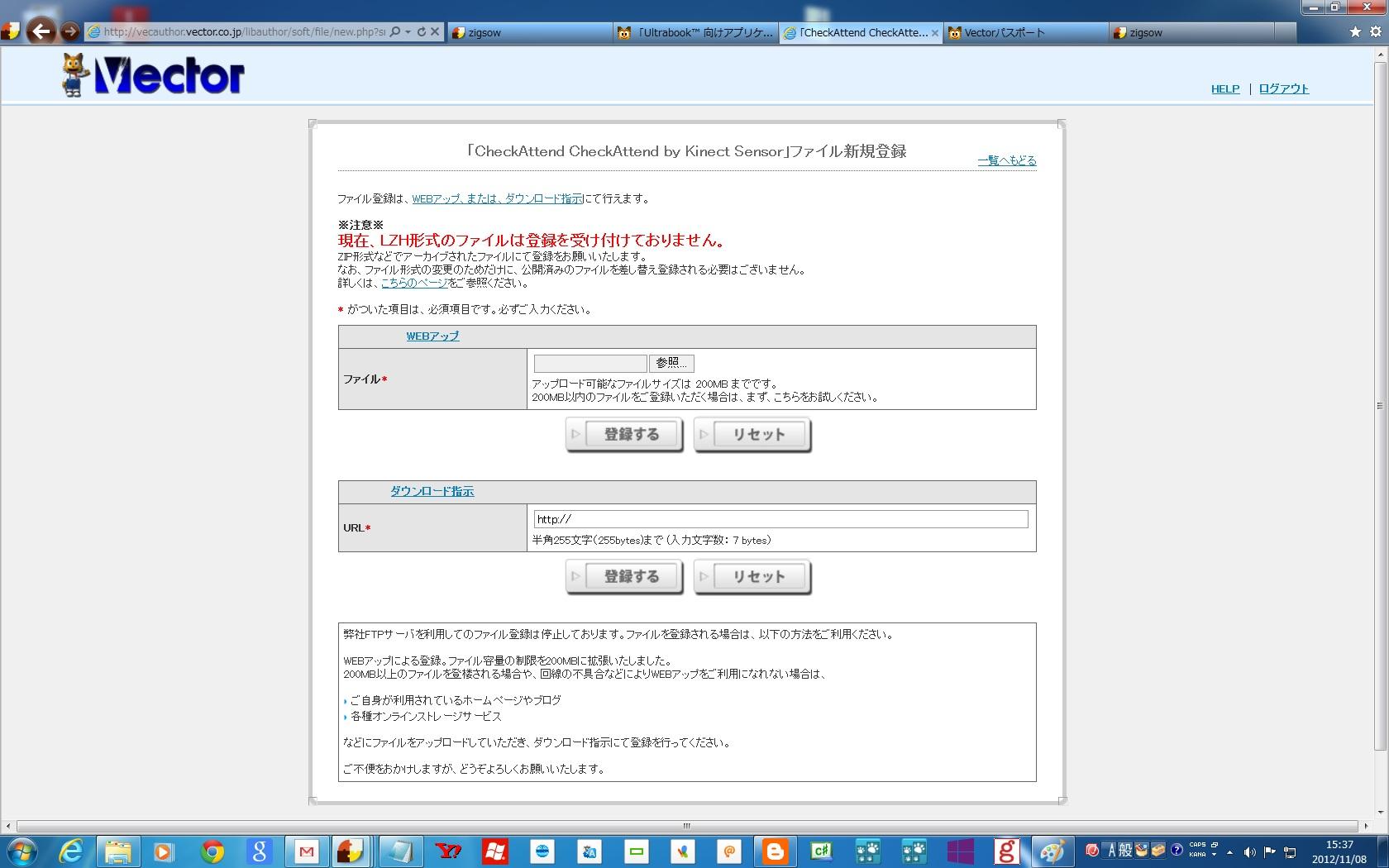Launch Chrome from the taskbar

(212, 851)
